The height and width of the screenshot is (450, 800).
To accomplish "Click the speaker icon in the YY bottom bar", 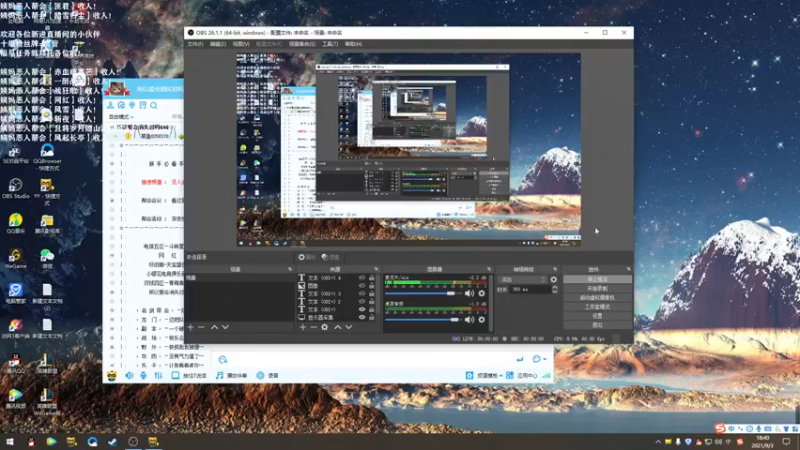I will tap(130, 376).
